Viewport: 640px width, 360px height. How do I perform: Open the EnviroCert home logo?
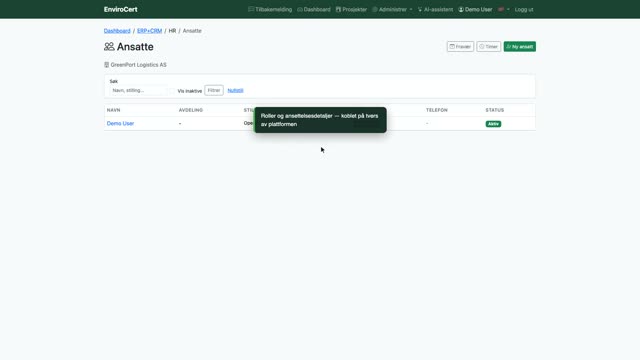click(x=120, y=9)
